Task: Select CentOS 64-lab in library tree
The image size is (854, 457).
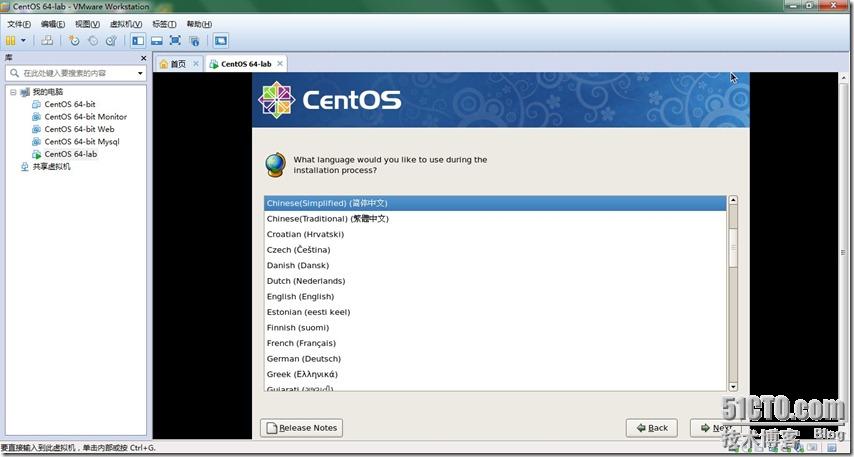Action: (71, 154)
